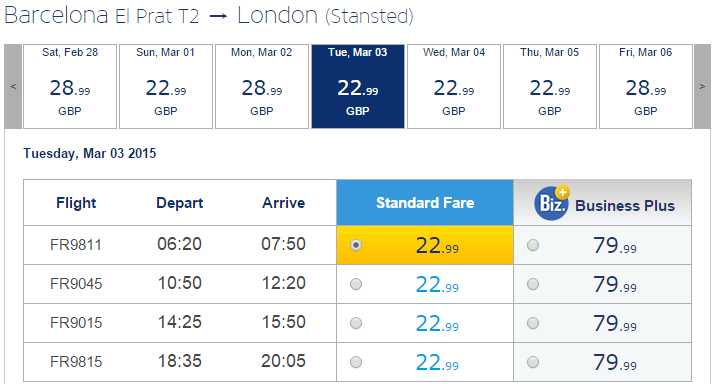
Task: Choose Business Plus for flight FR9815
Action: [533, 362]
